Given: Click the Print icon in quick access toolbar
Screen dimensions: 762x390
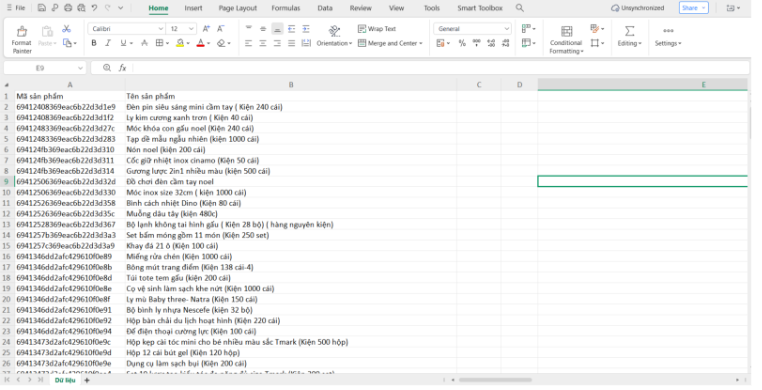Looking at the screenshot, I should [x=68, y=8].
